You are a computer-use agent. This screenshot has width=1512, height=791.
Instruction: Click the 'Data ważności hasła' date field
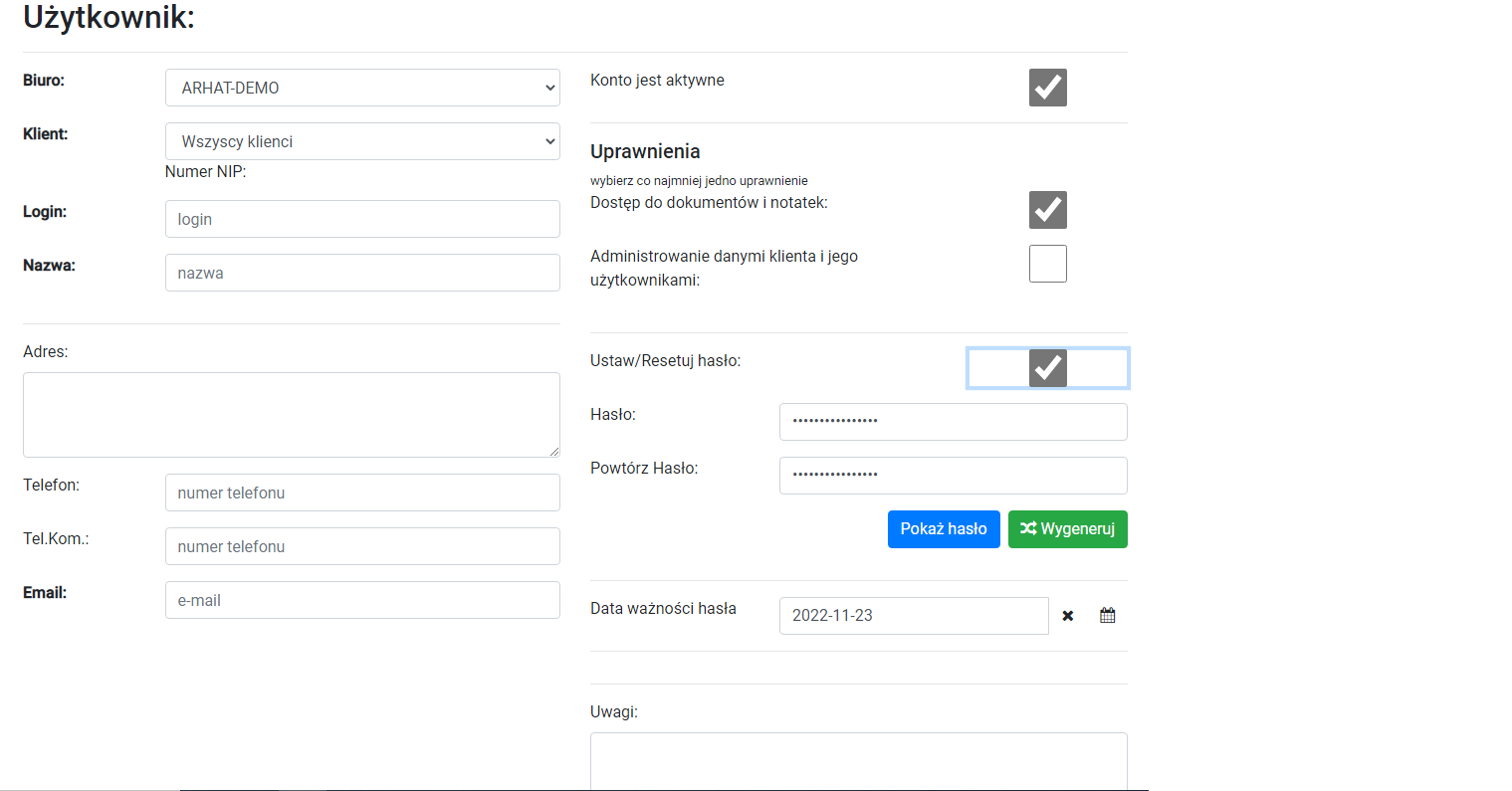coord(913,616)
